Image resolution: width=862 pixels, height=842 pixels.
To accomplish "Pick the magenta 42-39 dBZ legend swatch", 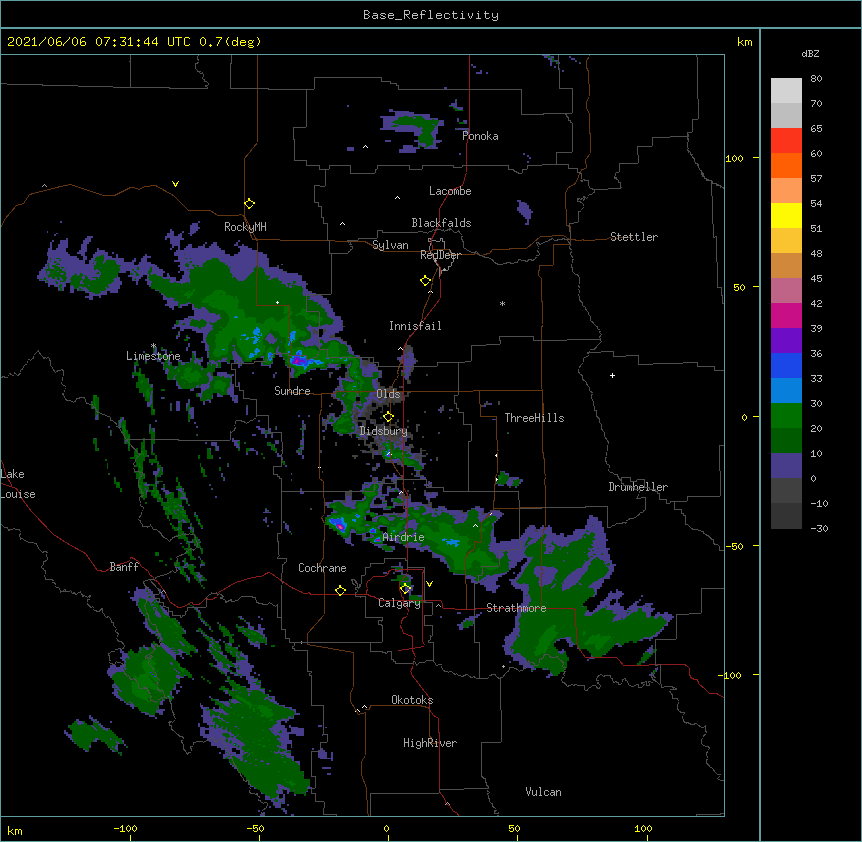I will pyautogui.click(x=786, y=315).
